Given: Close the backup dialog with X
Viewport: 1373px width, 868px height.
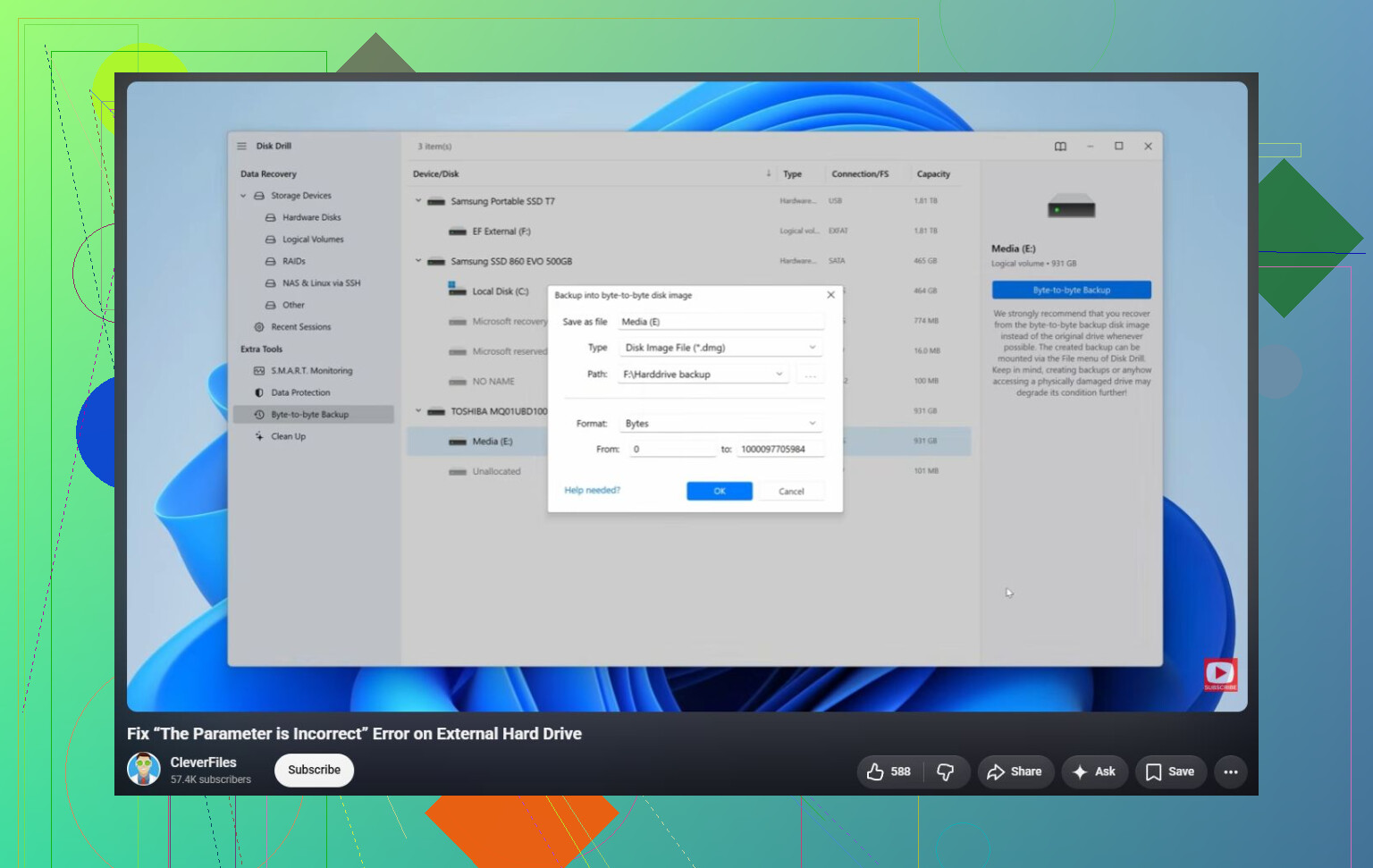Looking at the screenshot, I should coord(830,295).
